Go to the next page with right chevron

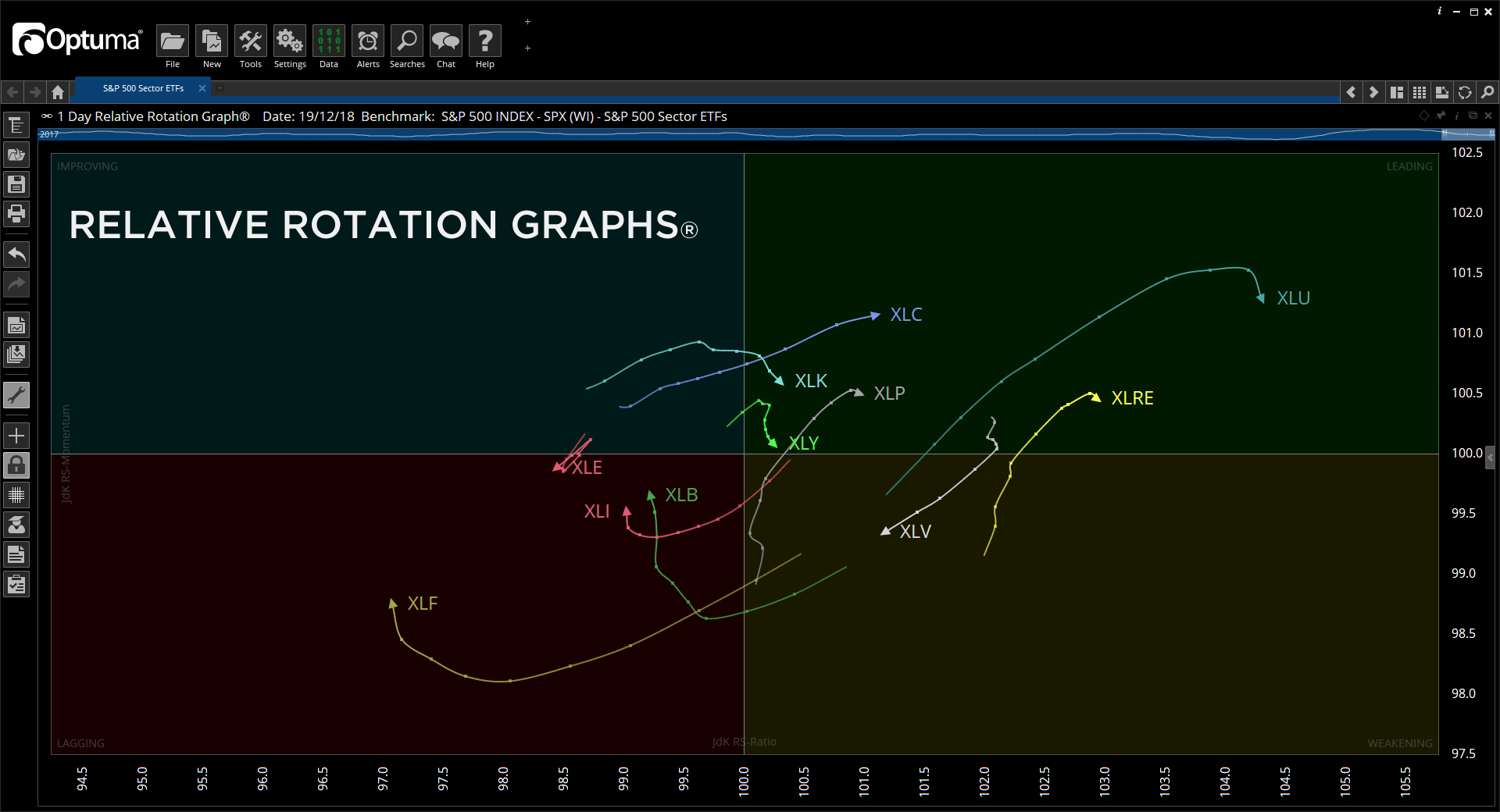click(1373, 92)
